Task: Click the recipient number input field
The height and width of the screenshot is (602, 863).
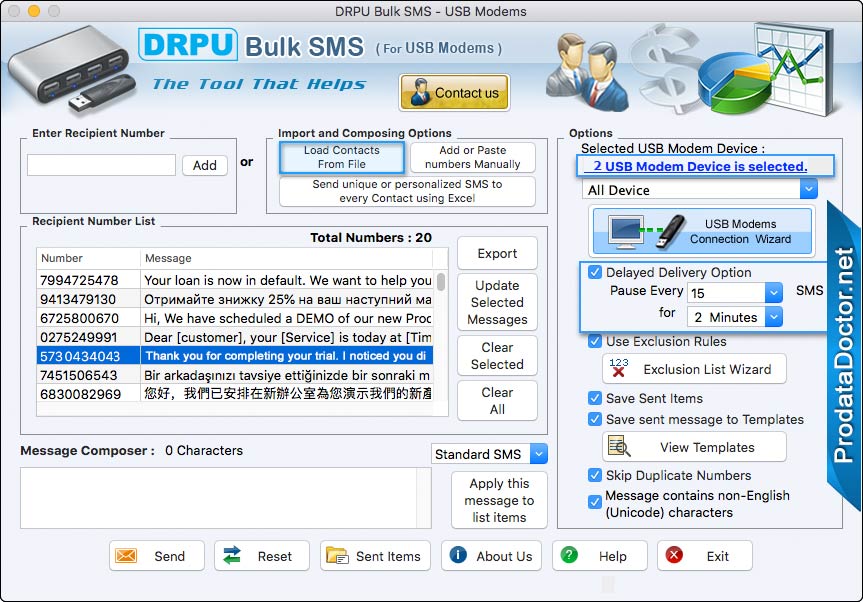Action: (x=101, y=165)
